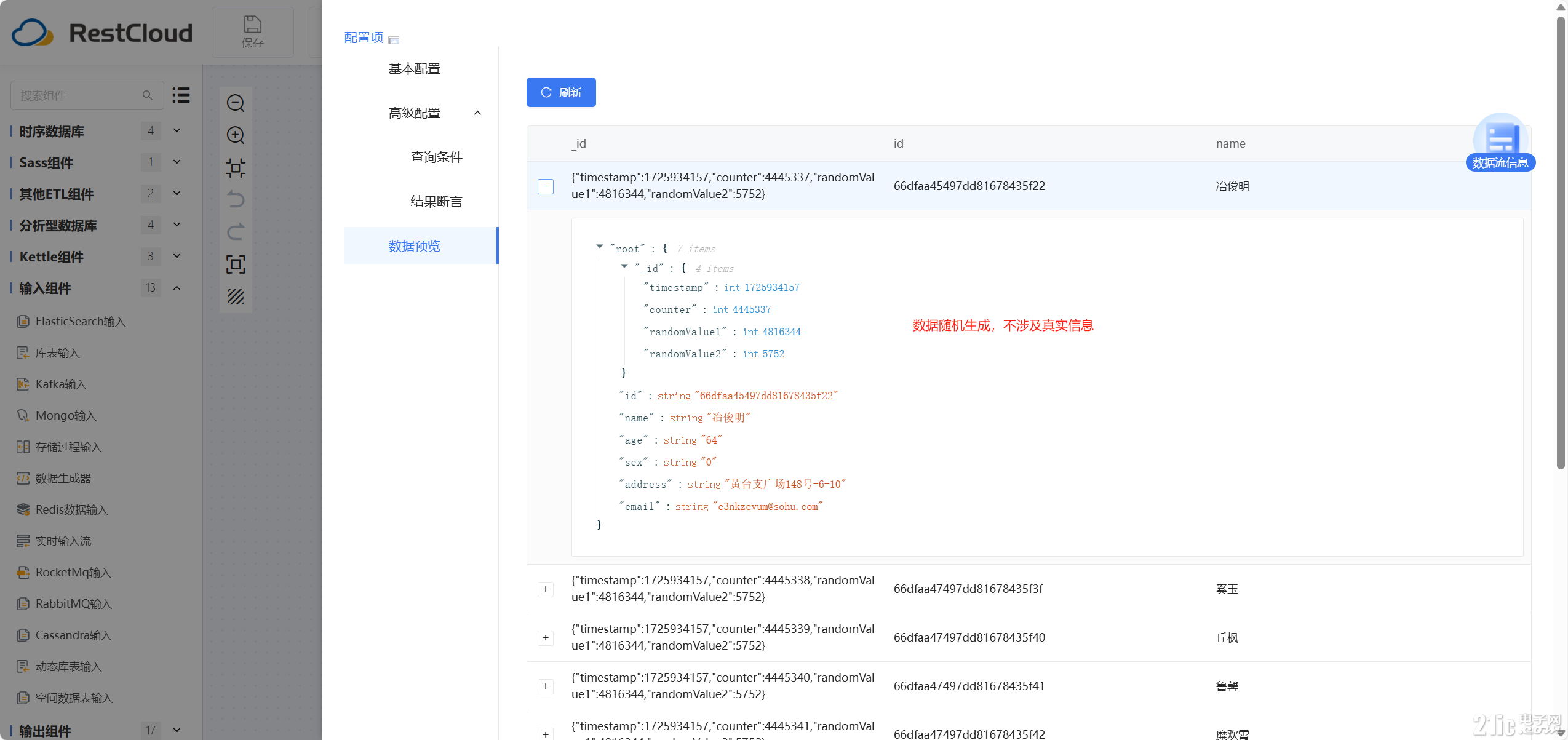Click the name cell 丘枫
The width and height of the screenshot is (1568, 740).
[1227, 637]
